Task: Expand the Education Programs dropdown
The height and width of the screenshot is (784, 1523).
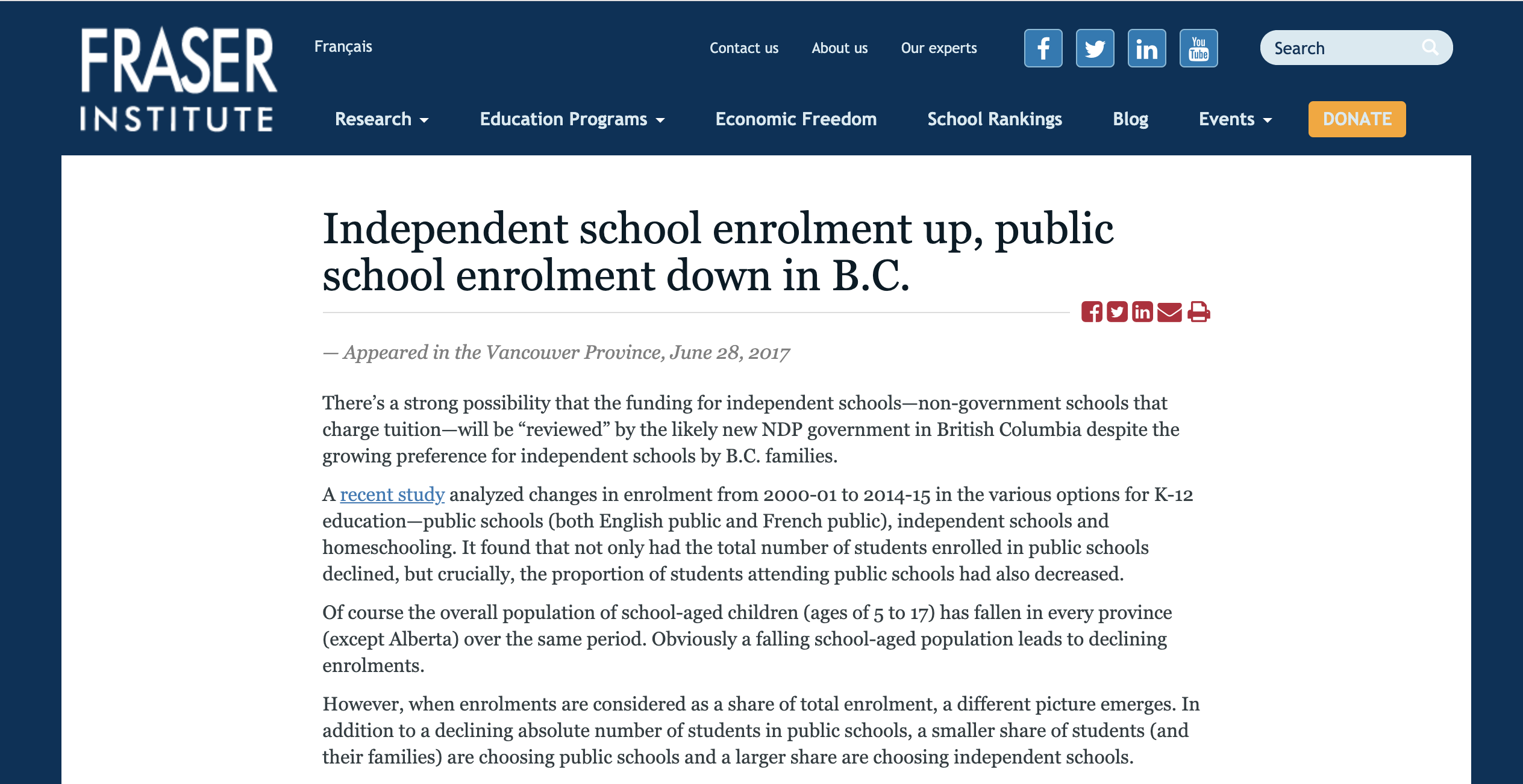Action: 572,119
